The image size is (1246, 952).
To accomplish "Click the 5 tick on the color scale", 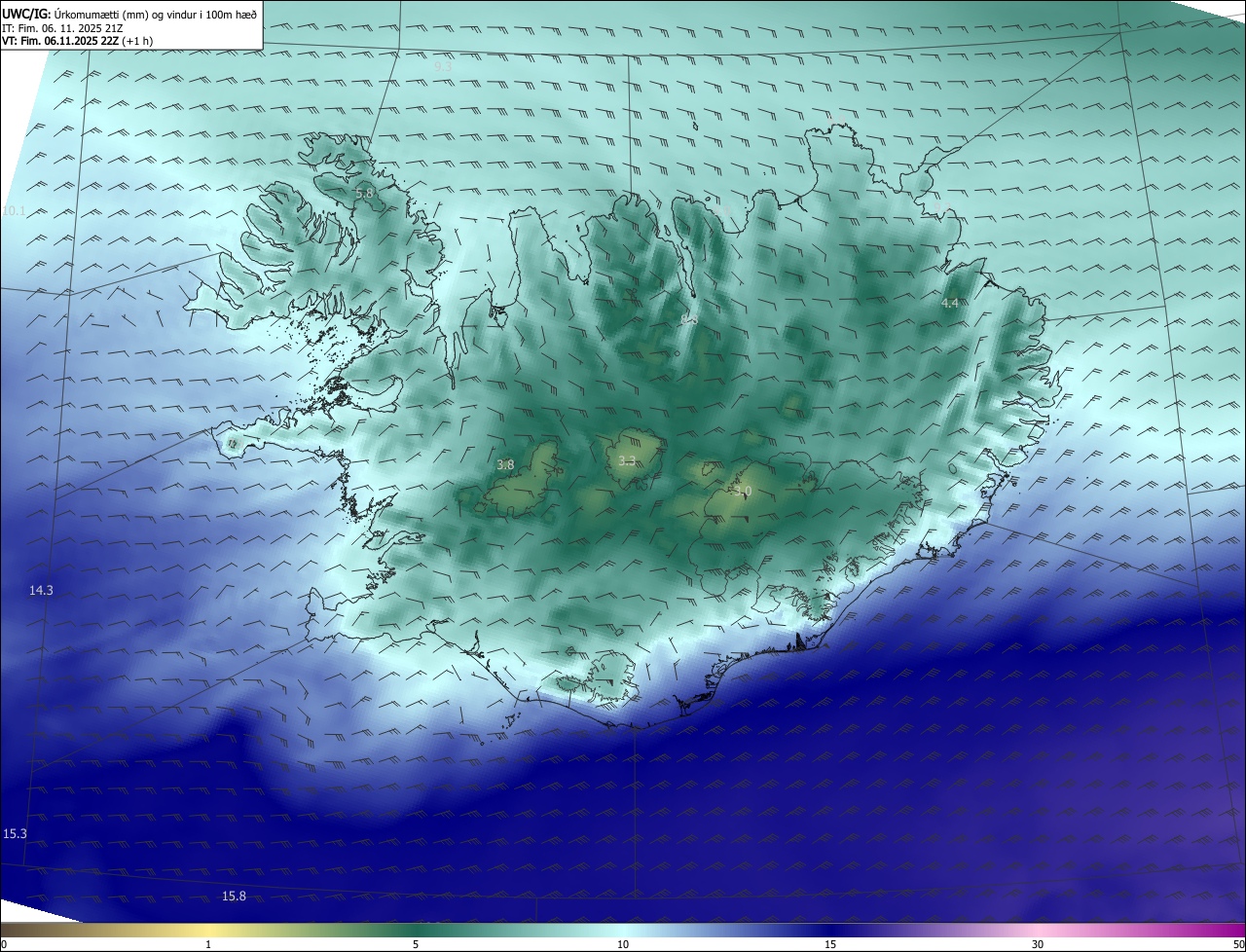I will (416, 944).
